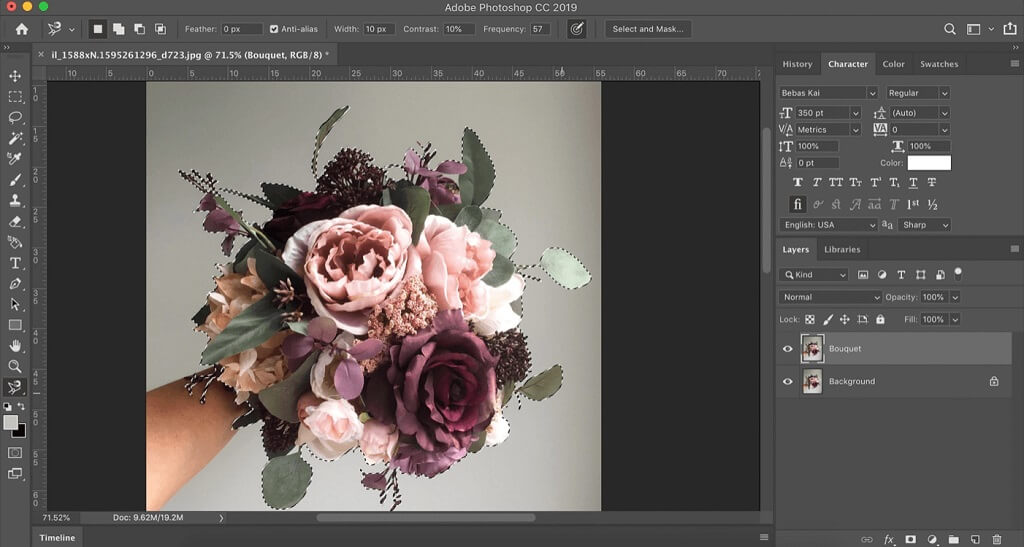Image resolution: width=1024 pixels, height=547 pixels.
Task: Hide the Background layer
Action: click(x=788, y=381)
